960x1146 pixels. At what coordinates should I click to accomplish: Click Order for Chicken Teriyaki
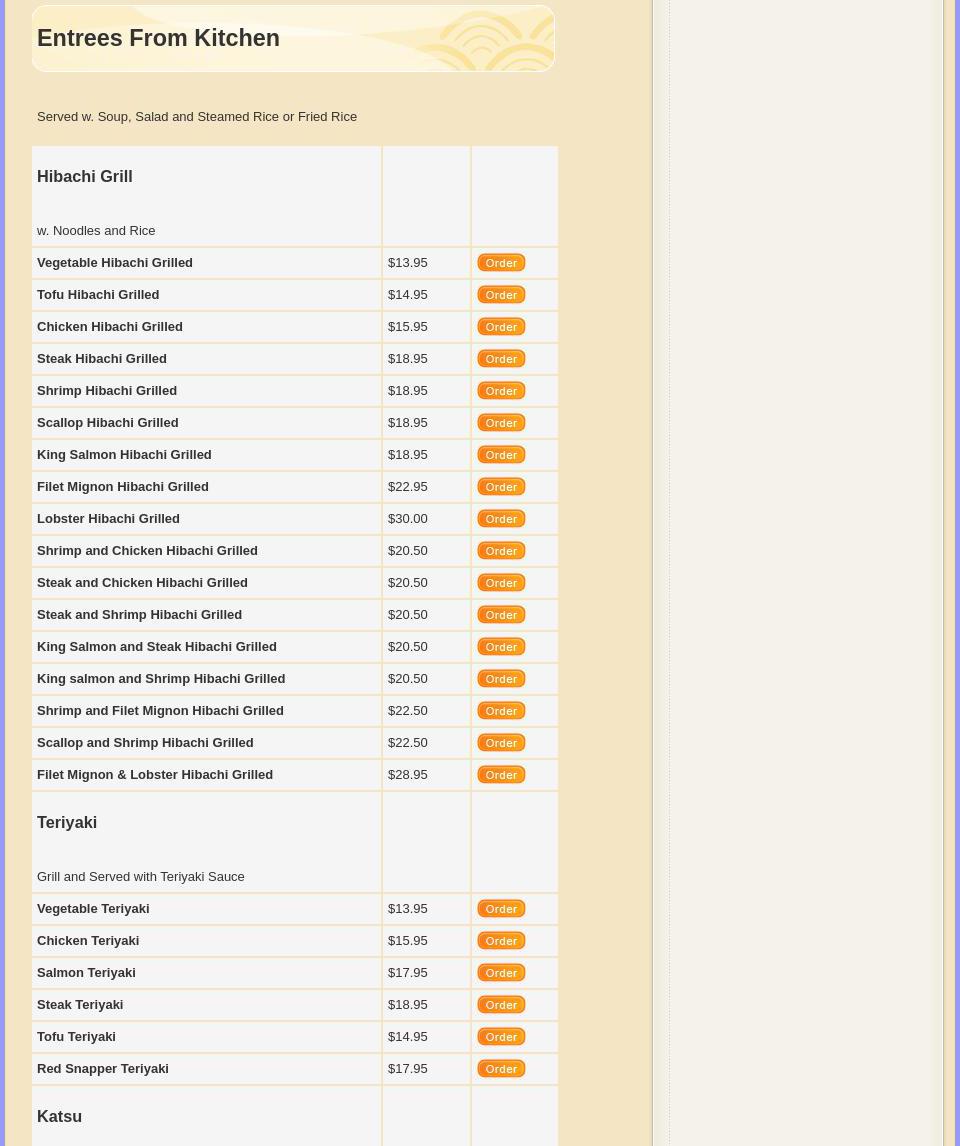pyautogui.click(x=501, y=941)
